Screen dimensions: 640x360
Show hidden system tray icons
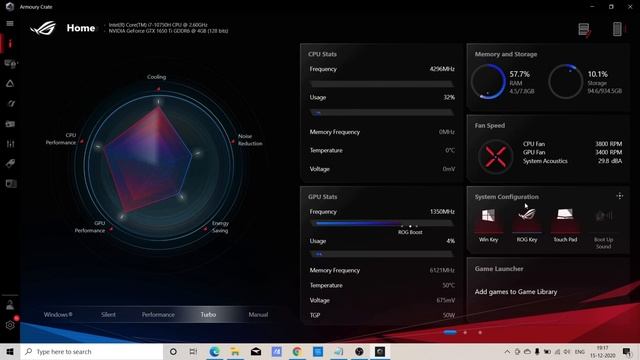(x=507, y=351)
